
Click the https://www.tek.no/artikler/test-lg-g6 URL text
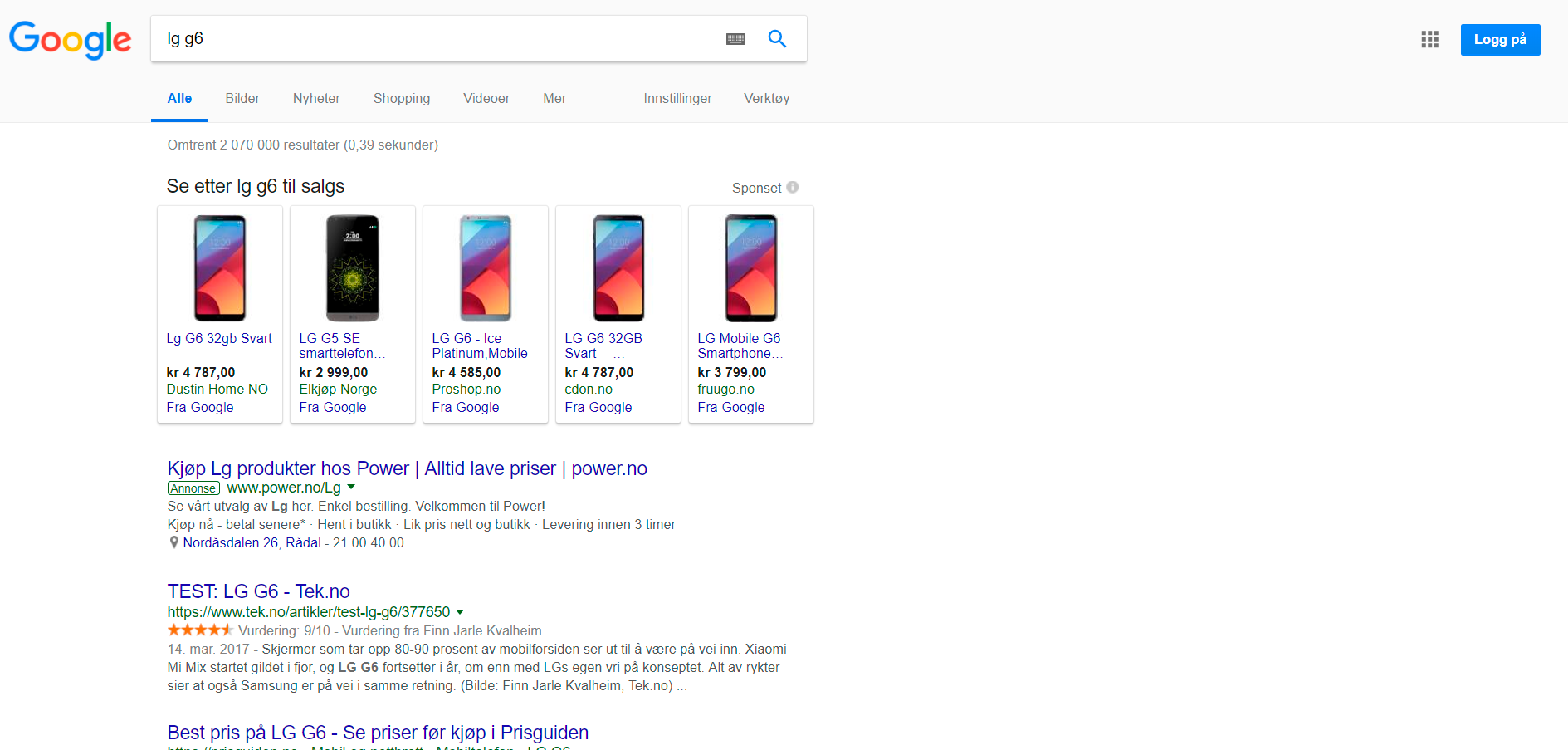point(309,612)
